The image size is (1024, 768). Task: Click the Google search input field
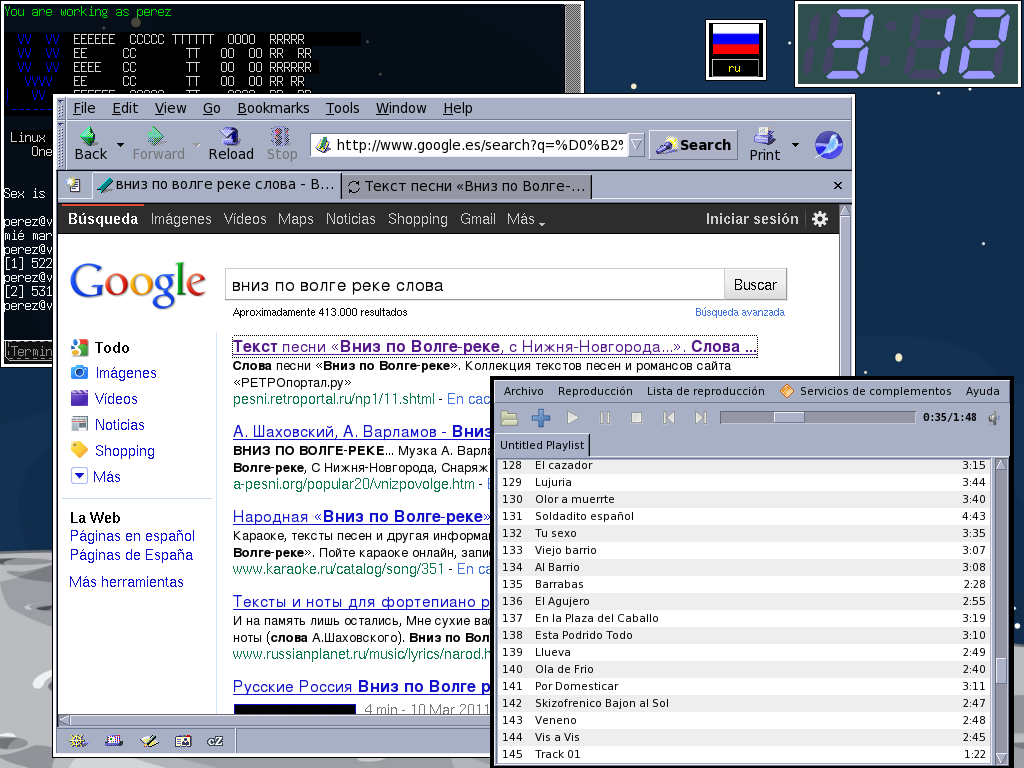click(x=475, y=285)
